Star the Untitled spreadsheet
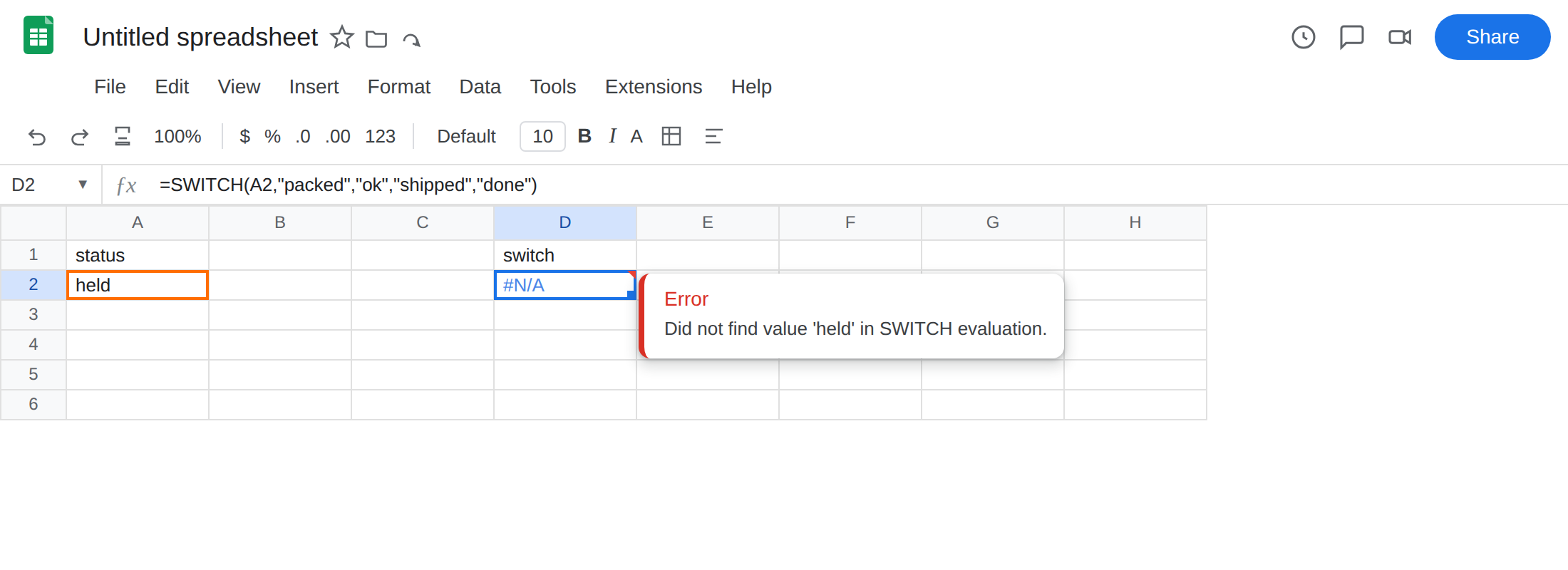Image resolution: width=1568 pixels, height=570 pixels. click(x=342, y=37)
